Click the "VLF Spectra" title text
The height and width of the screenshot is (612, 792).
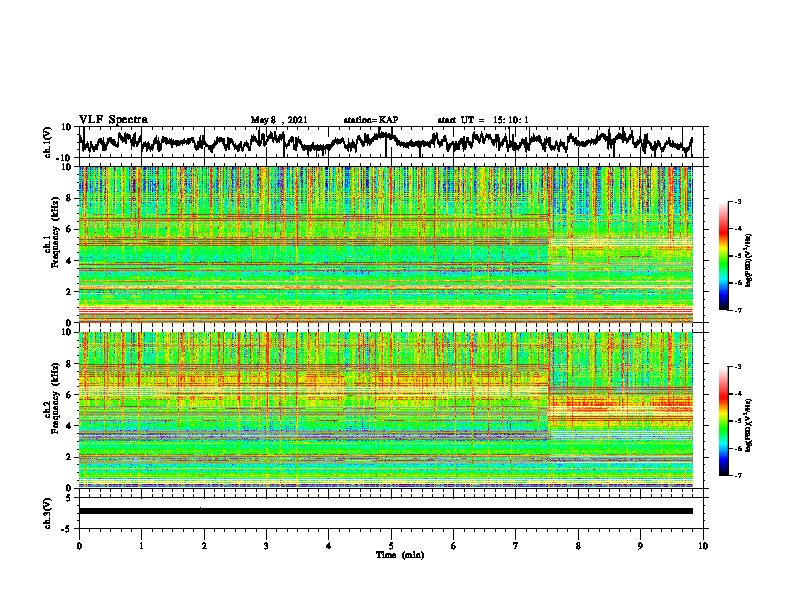tap(113, 120)
